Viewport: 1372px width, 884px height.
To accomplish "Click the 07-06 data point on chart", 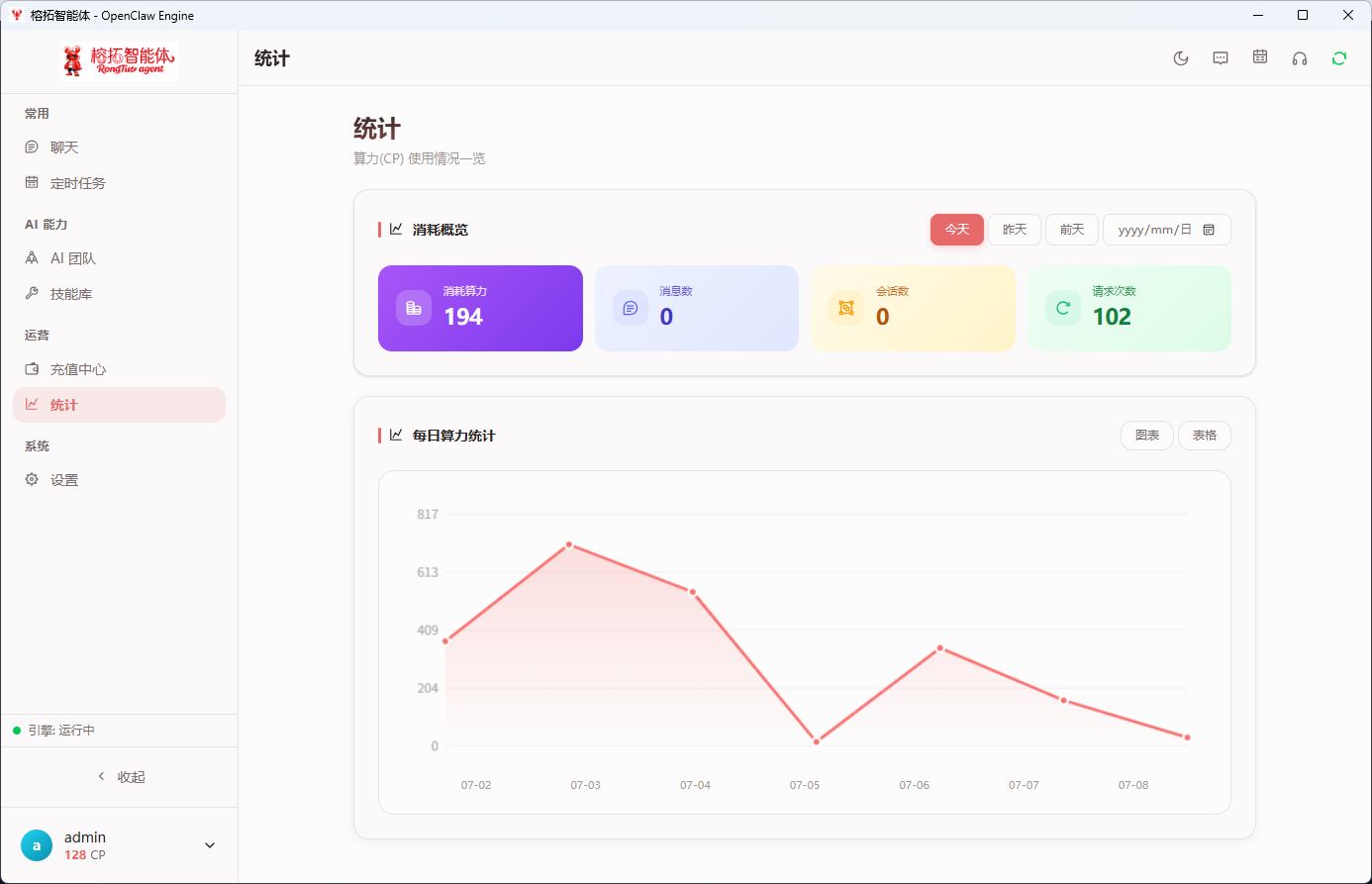I will (940, 648).
